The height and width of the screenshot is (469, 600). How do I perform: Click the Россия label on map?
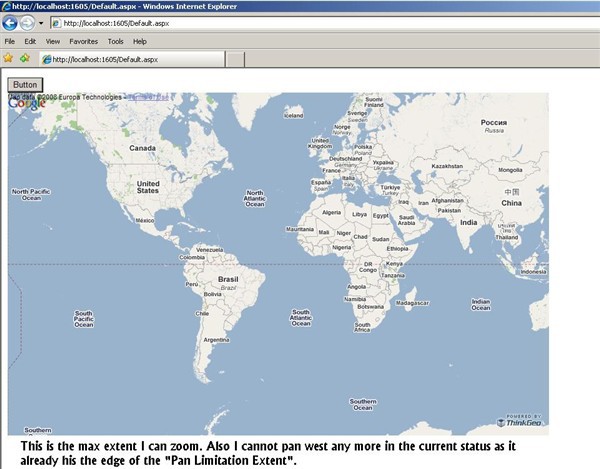tap(494, 122)
